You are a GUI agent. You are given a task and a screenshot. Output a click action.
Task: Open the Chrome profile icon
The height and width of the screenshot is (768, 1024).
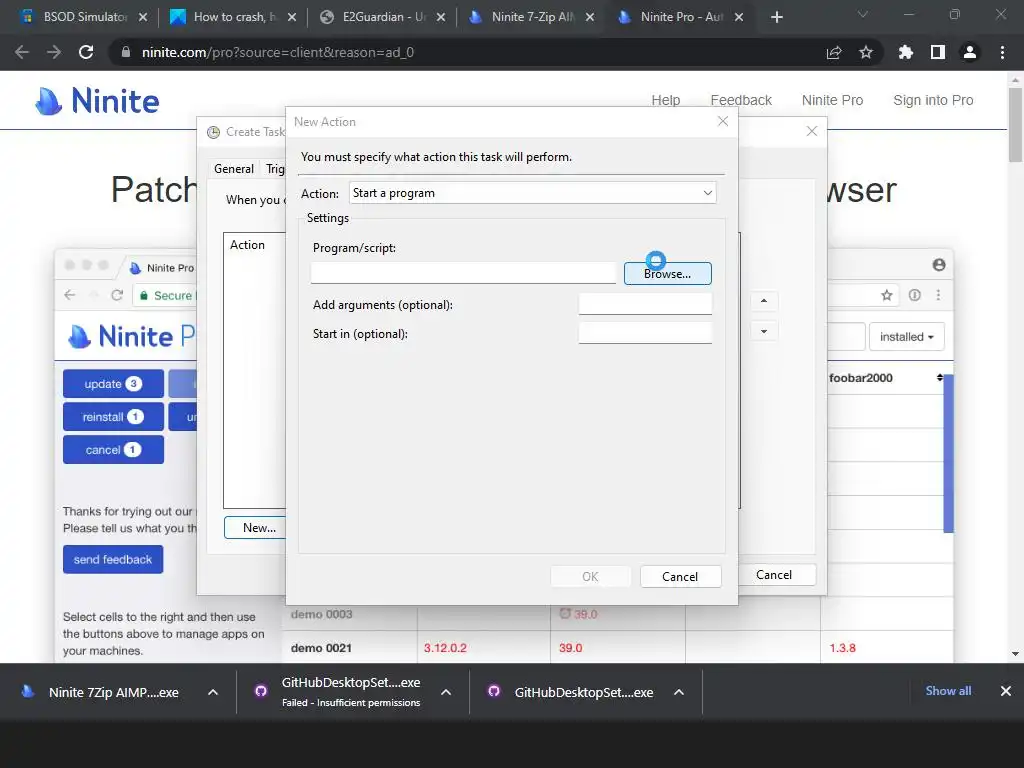tap(970, 52)
